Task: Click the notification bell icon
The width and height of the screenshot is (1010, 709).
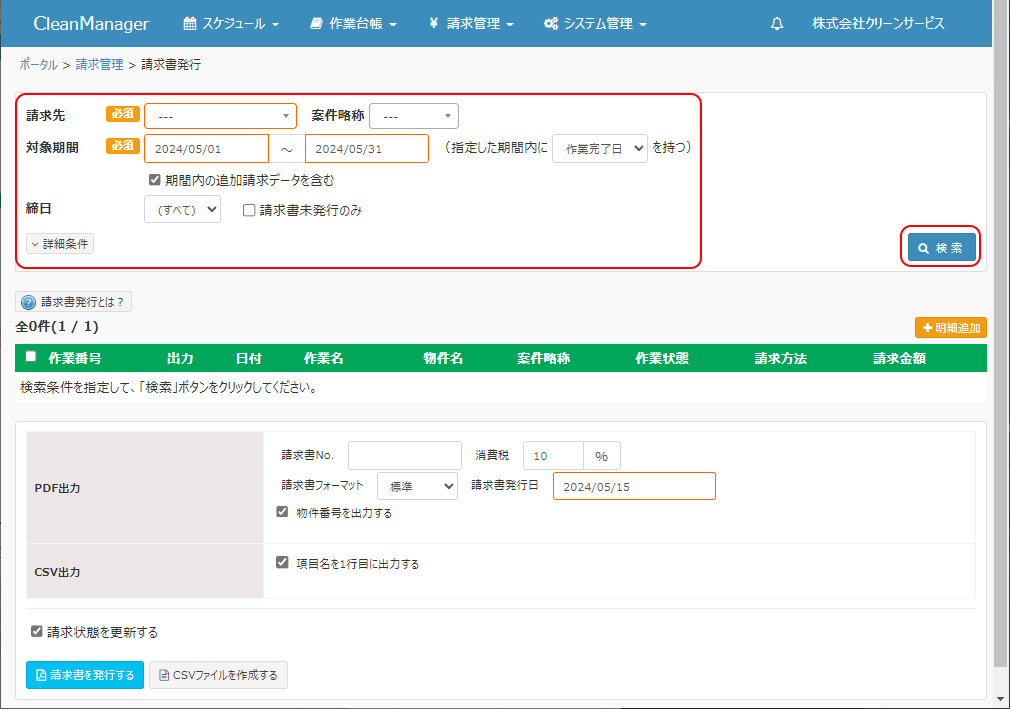Action: click(x=777, y=24)
